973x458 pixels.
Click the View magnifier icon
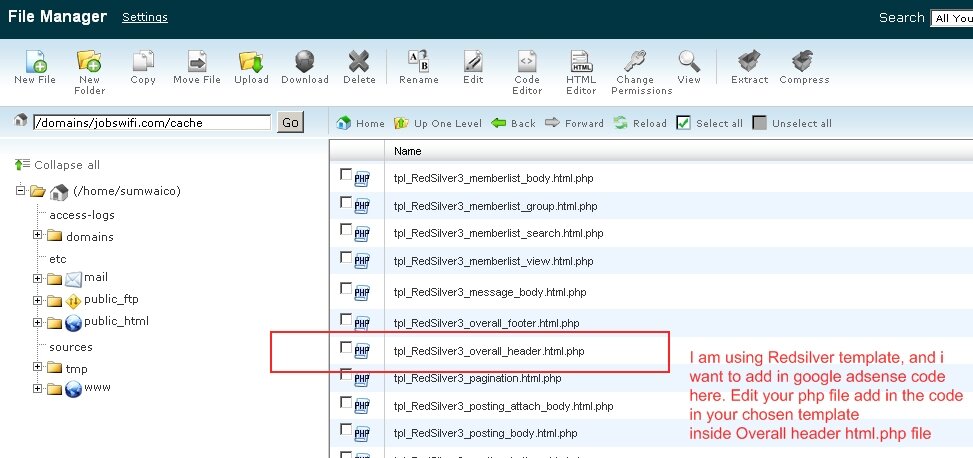click(x=689, y=61)
